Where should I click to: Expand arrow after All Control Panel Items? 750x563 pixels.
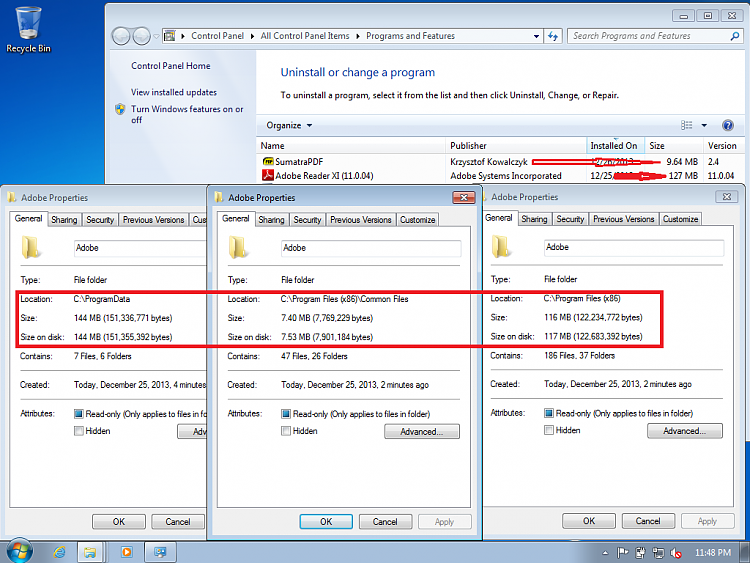357,36
